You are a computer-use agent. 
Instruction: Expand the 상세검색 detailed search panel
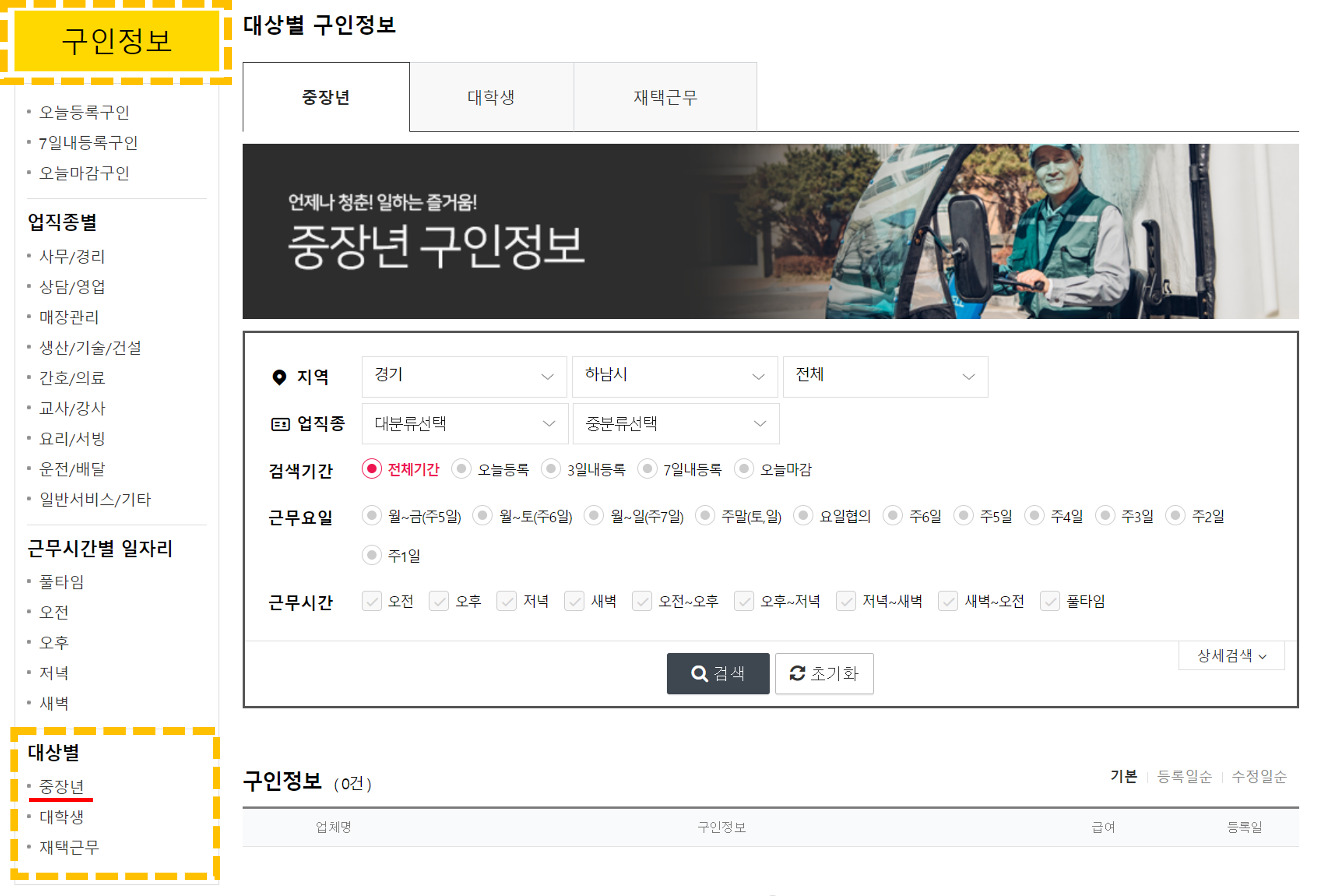[1231, 656]
